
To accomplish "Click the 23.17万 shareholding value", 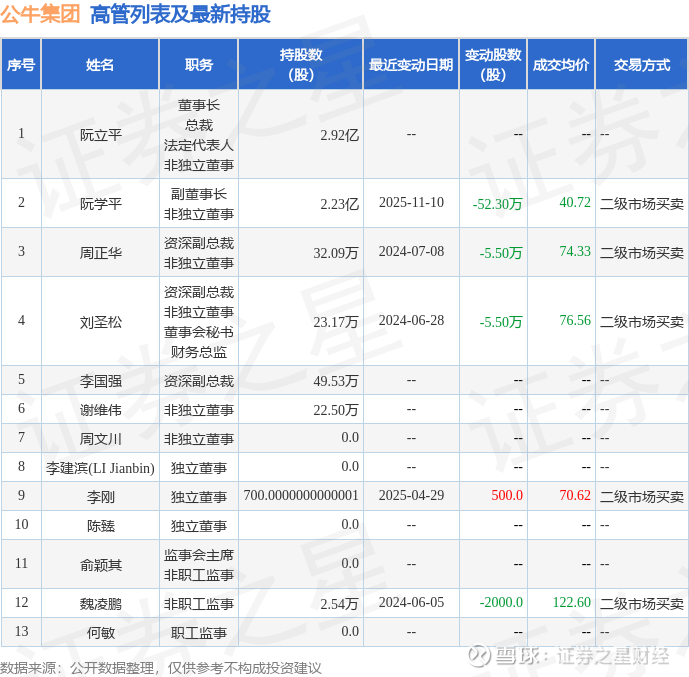I will (336, 322).
